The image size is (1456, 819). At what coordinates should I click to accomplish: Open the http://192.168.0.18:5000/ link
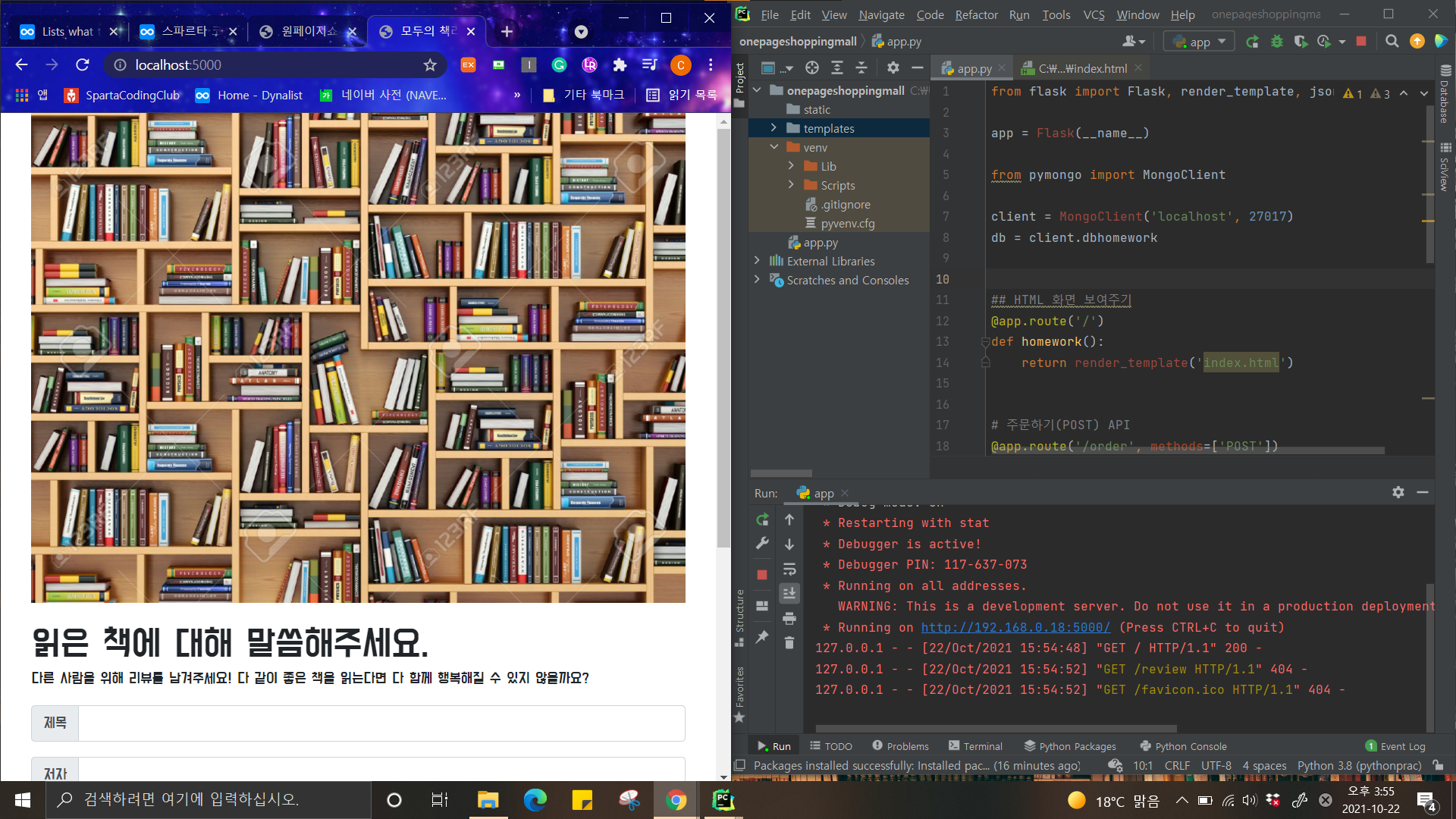pyautogui.click(x=1015, y=627)
